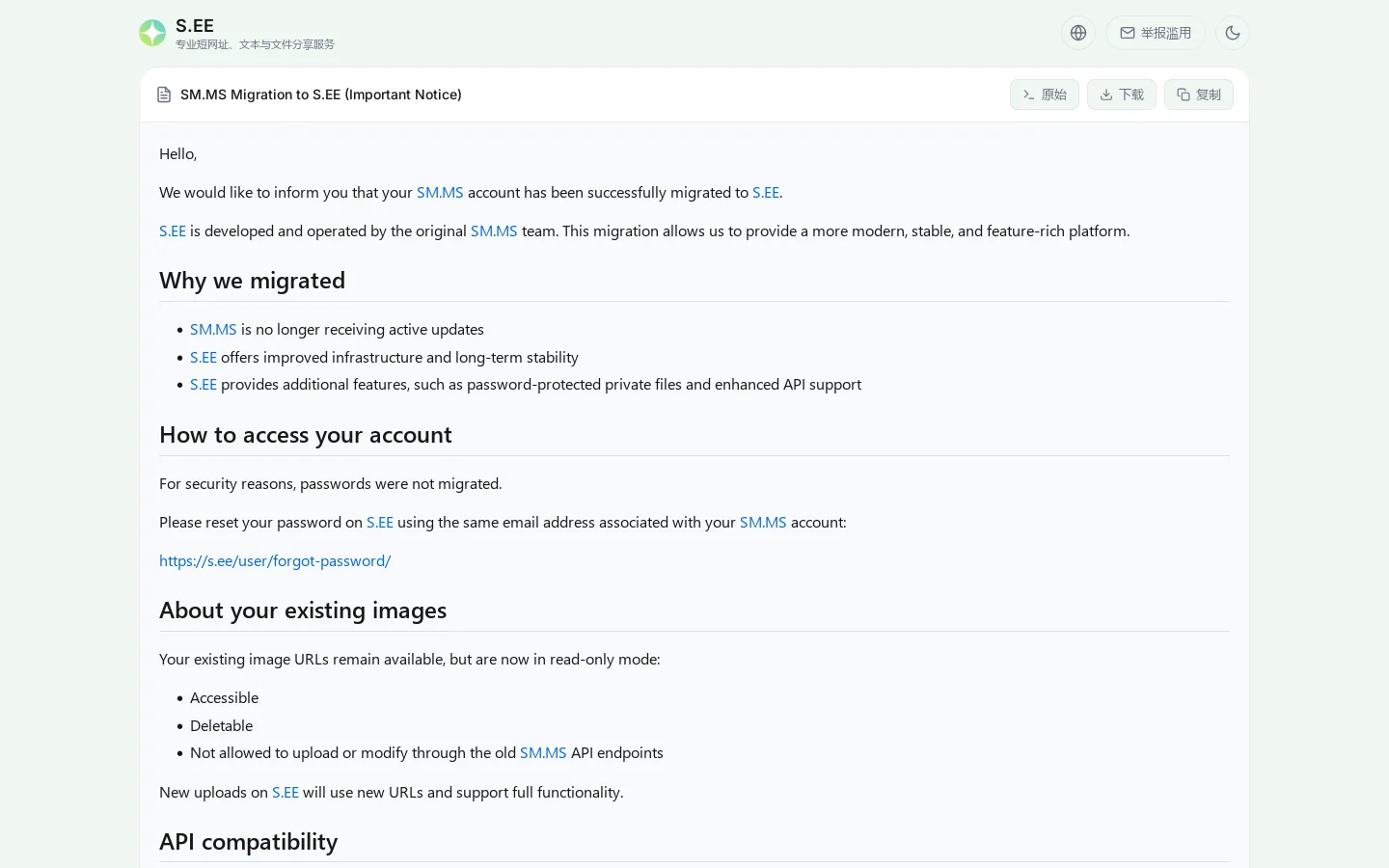Click the 'How to access your account' heading

coord(306,435)
